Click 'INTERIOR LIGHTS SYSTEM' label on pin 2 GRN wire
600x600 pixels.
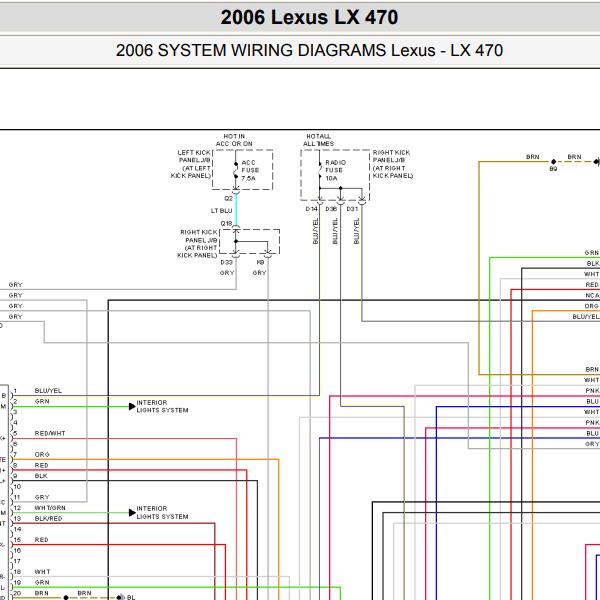click(x=162, y=406)
